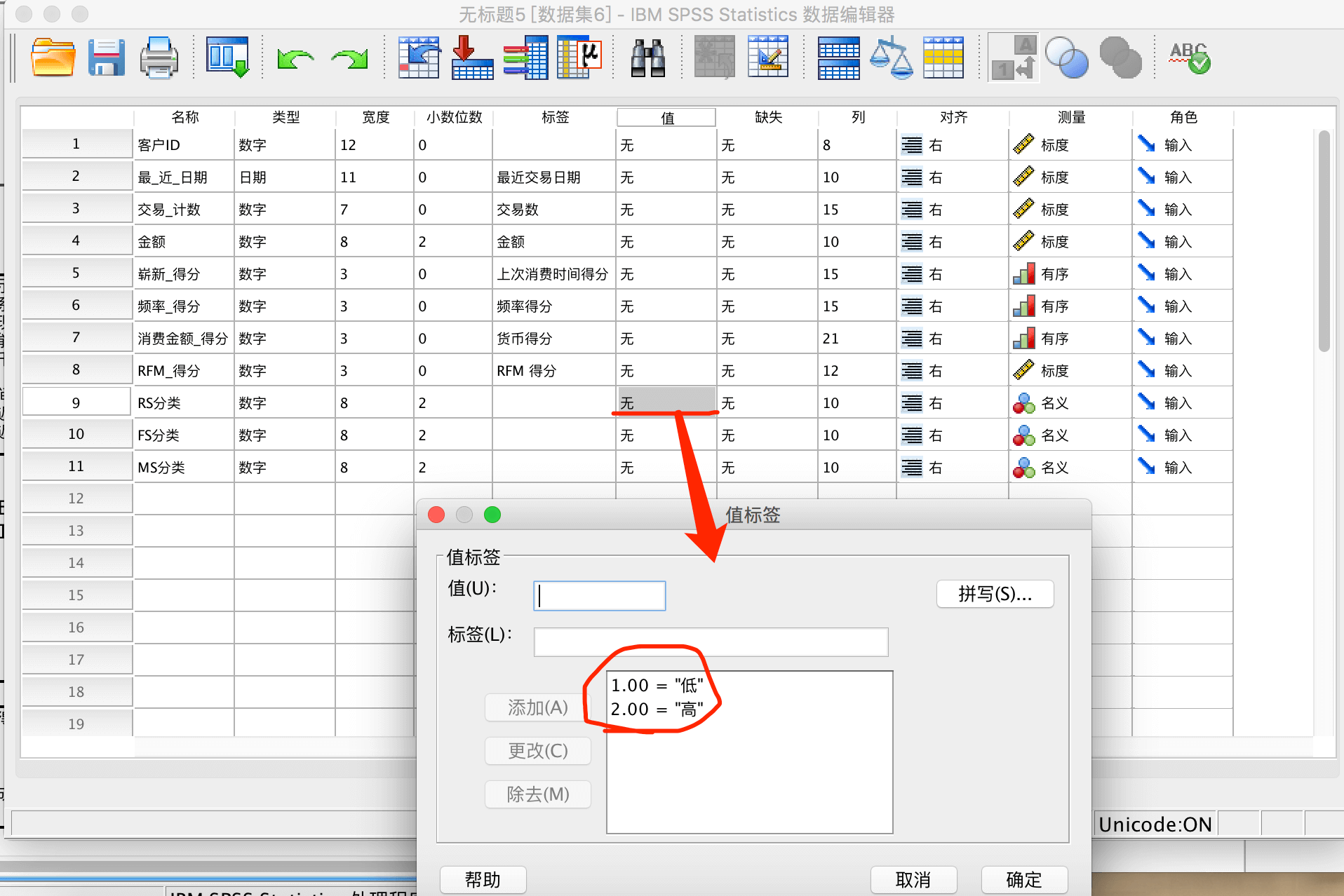The width and height of the screenshot is (1344, 896).
Task: Click the 小数位数 column header
Action: click(454, 117)
